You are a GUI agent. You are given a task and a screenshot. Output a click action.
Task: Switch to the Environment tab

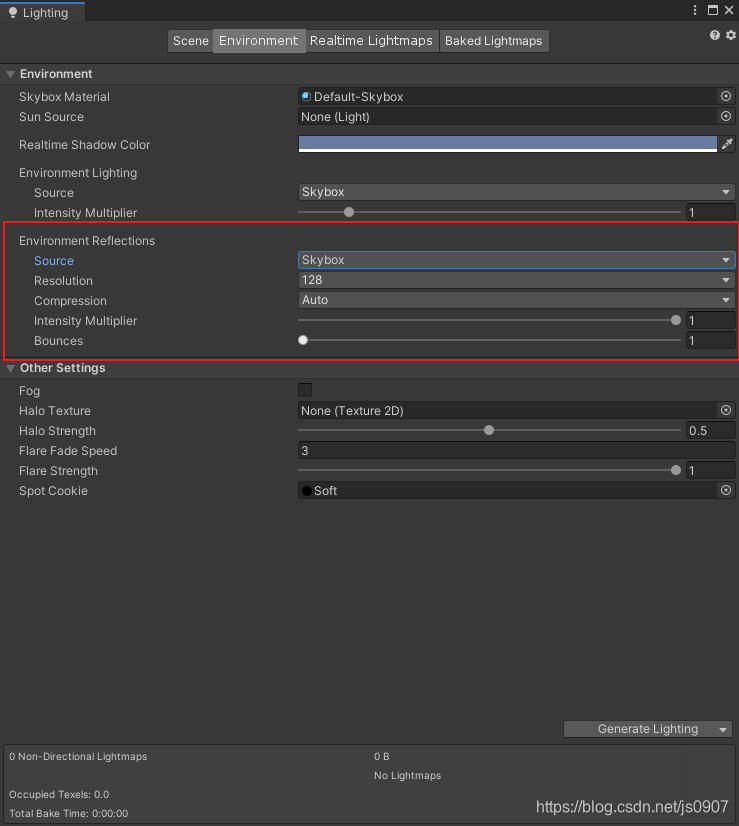point(259,41)
